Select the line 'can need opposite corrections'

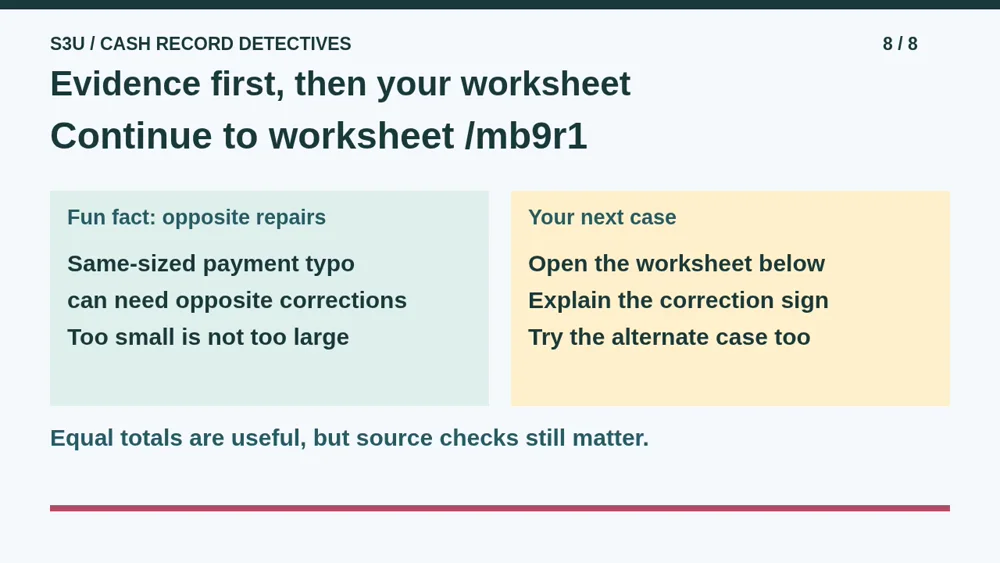click(x=237, y=300)
